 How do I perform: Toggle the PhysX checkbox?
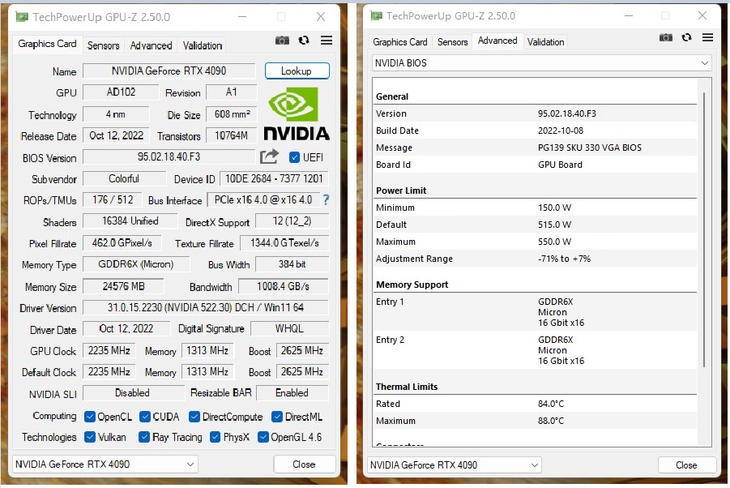215,437
